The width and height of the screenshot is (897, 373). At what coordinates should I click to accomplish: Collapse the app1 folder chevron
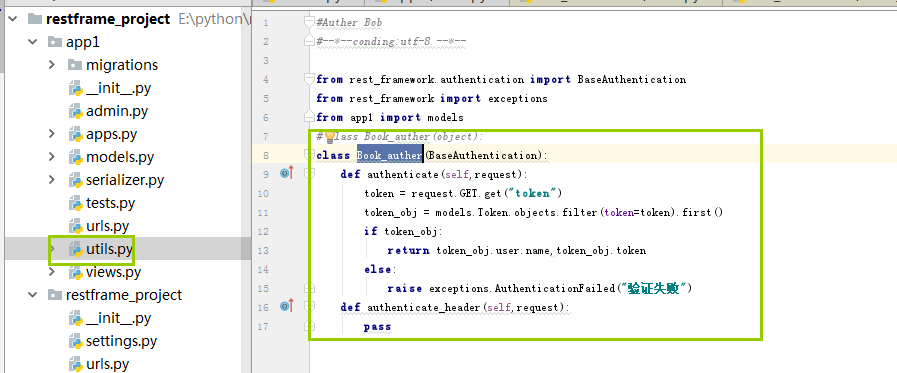33,42
